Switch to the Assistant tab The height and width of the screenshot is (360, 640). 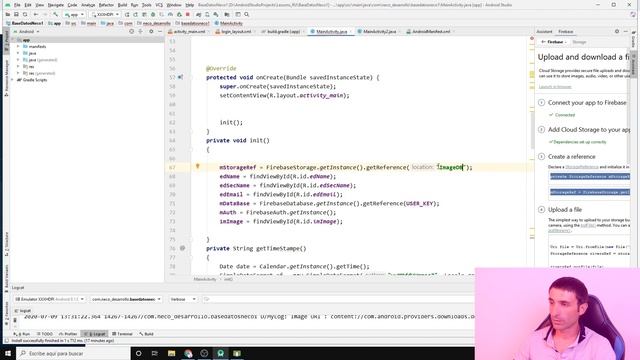pyautogui.click(x=544, y=31)
